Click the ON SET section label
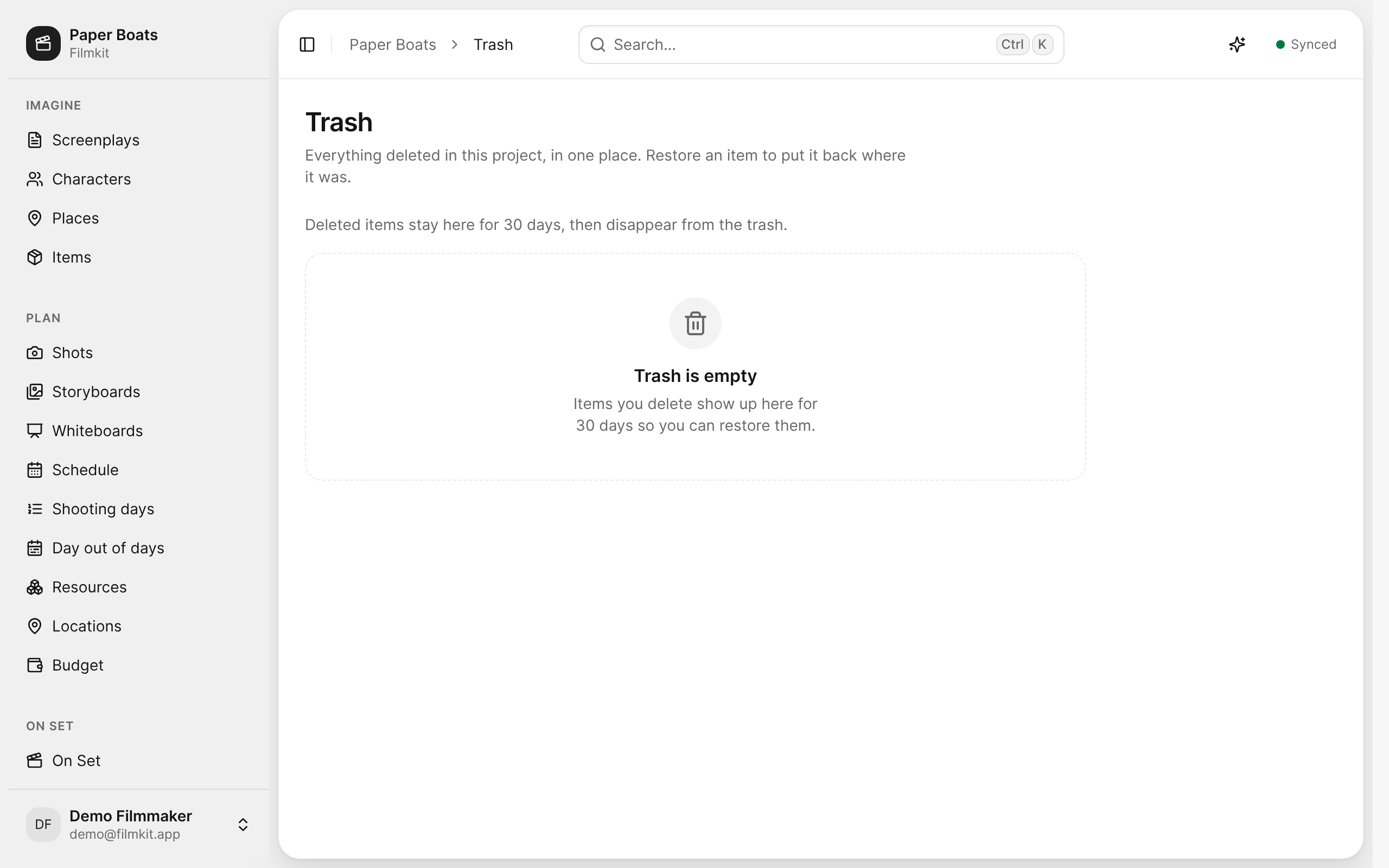This screenshot has height=868, width=1389. [x=49, y=726]
